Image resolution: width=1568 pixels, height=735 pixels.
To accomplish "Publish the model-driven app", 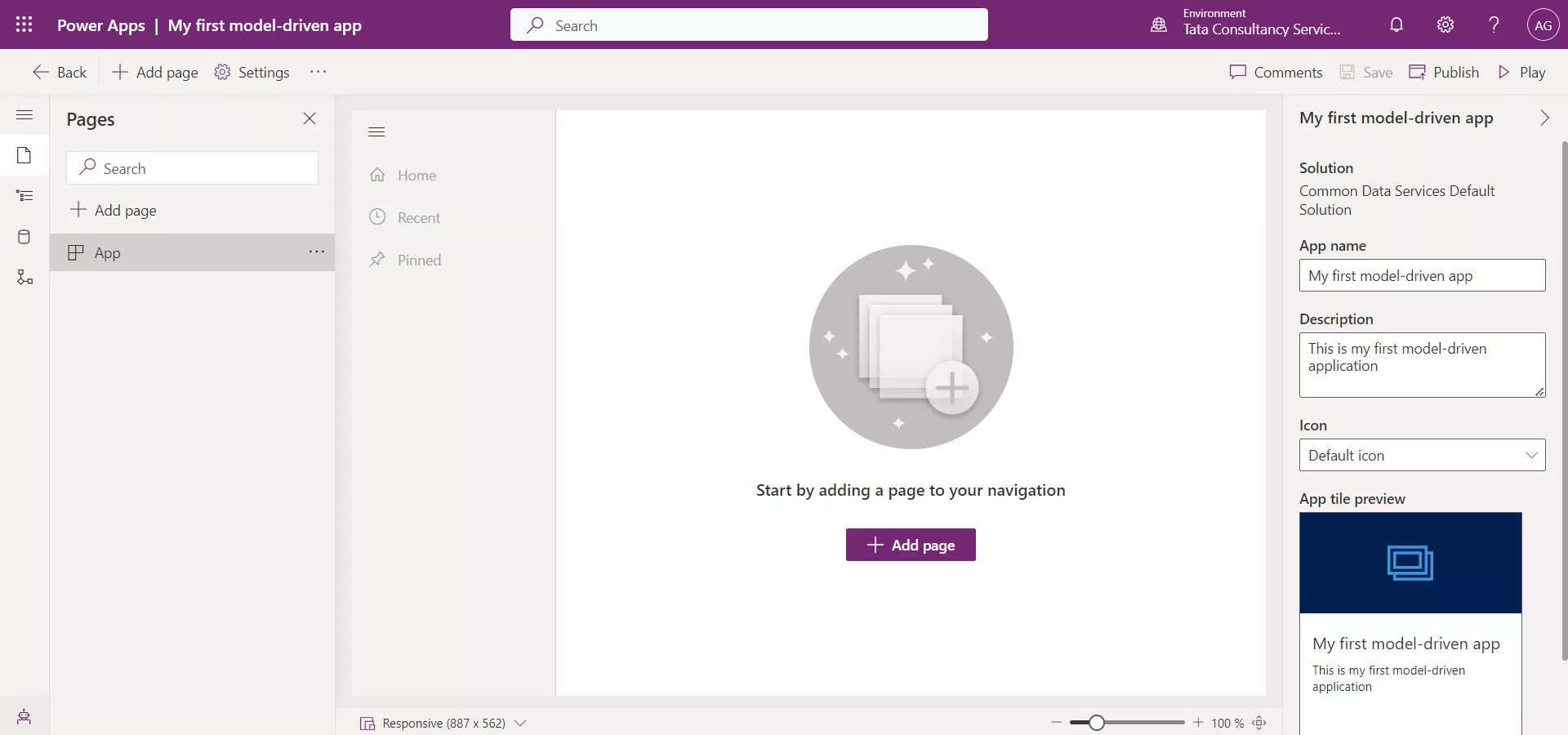I will pos(1444,72).
